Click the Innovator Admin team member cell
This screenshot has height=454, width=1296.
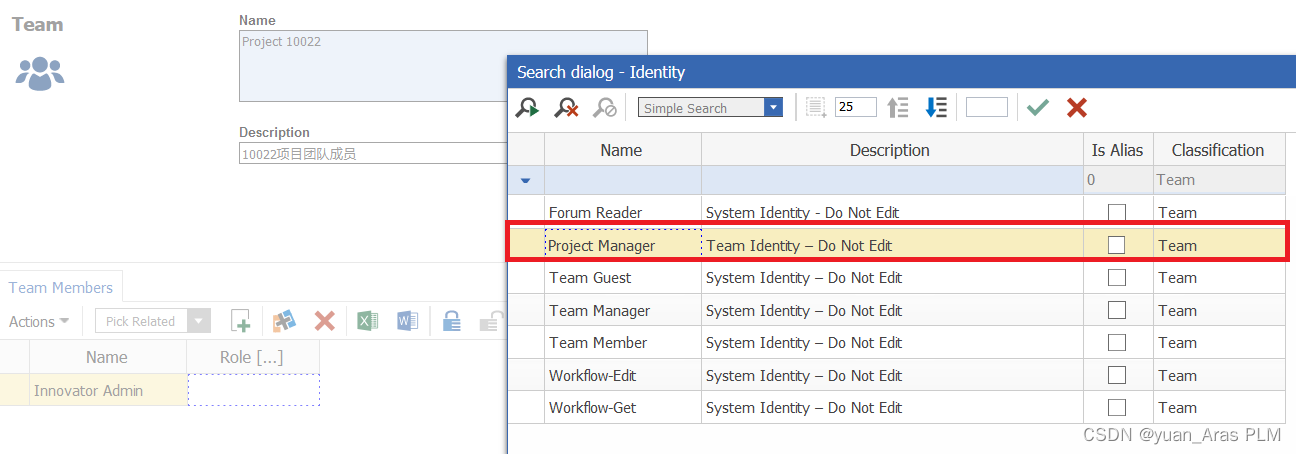(108, 390)
